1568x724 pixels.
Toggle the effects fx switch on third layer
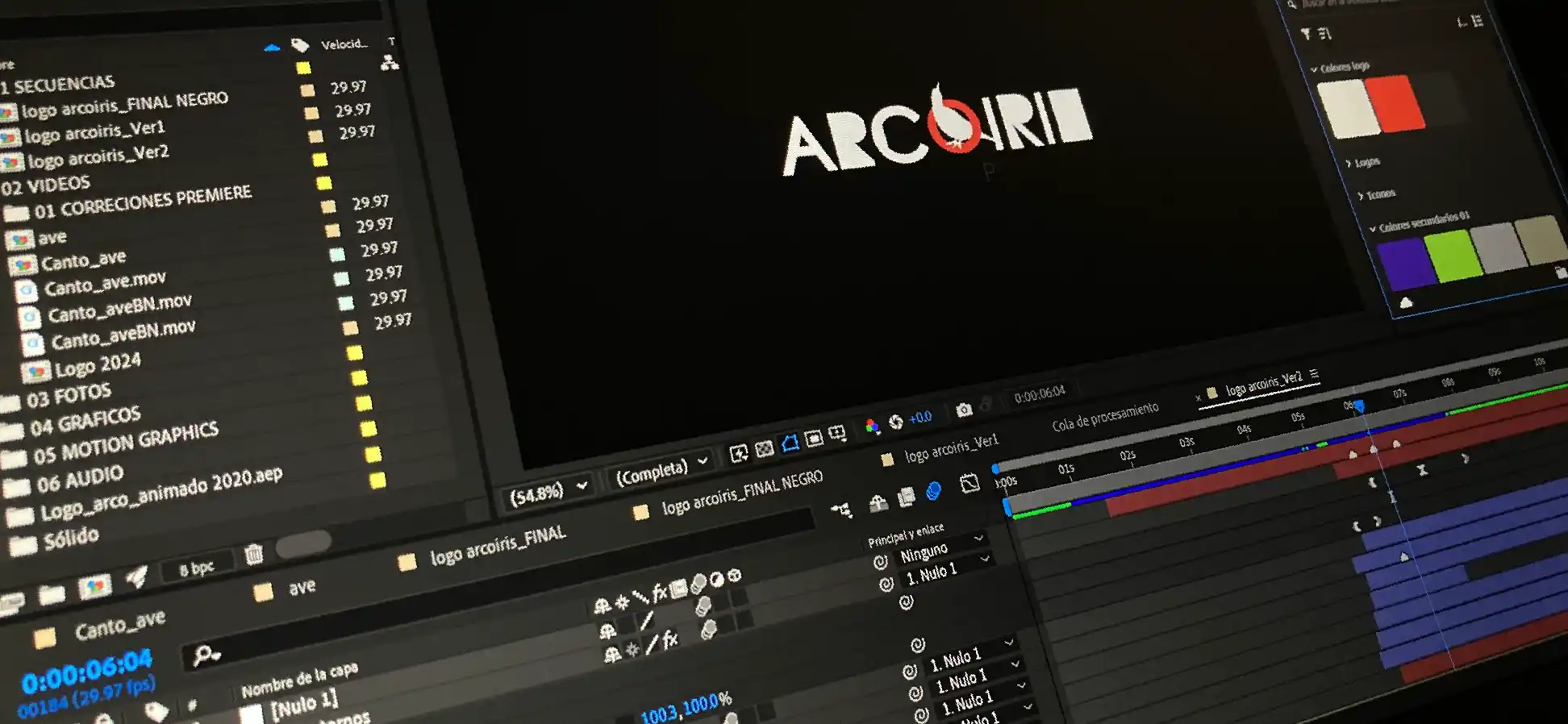670,642
